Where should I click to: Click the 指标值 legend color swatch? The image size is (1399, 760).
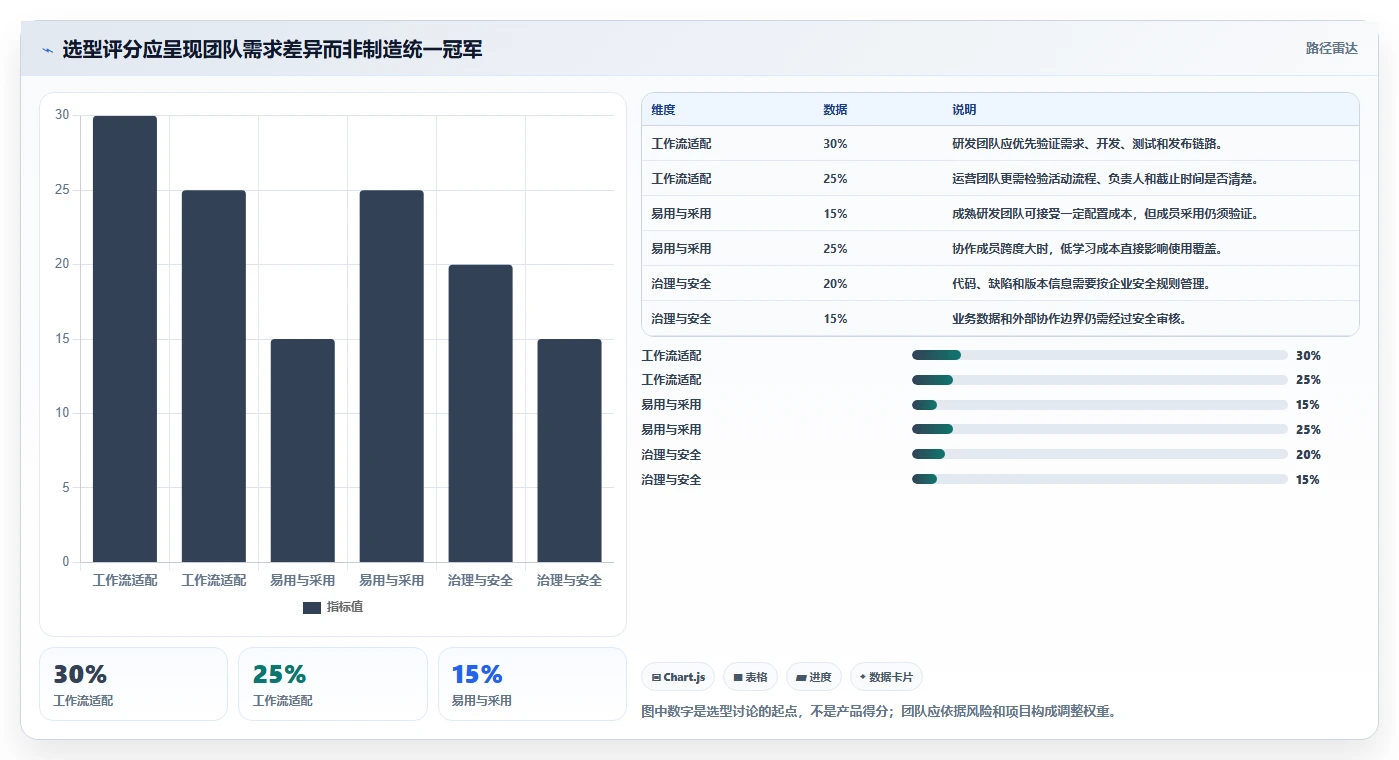pyautogui.click(x=312, y=607)
